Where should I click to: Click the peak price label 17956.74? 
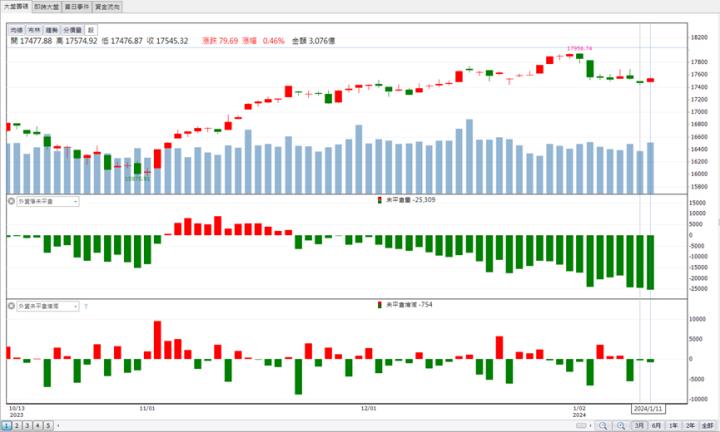(x=579, y=48)
